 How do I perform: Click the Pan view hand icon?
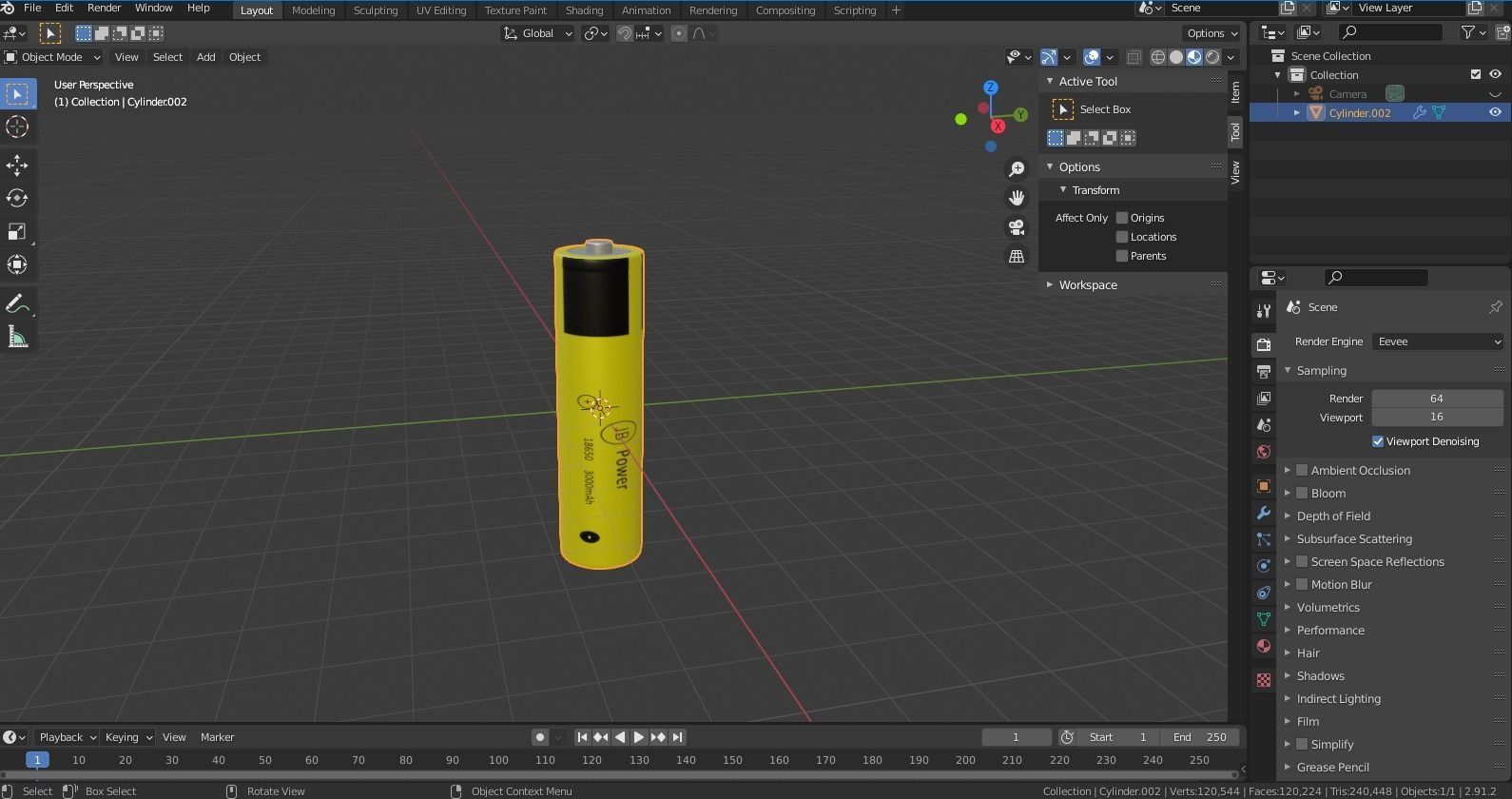[x=1017, y=198]
